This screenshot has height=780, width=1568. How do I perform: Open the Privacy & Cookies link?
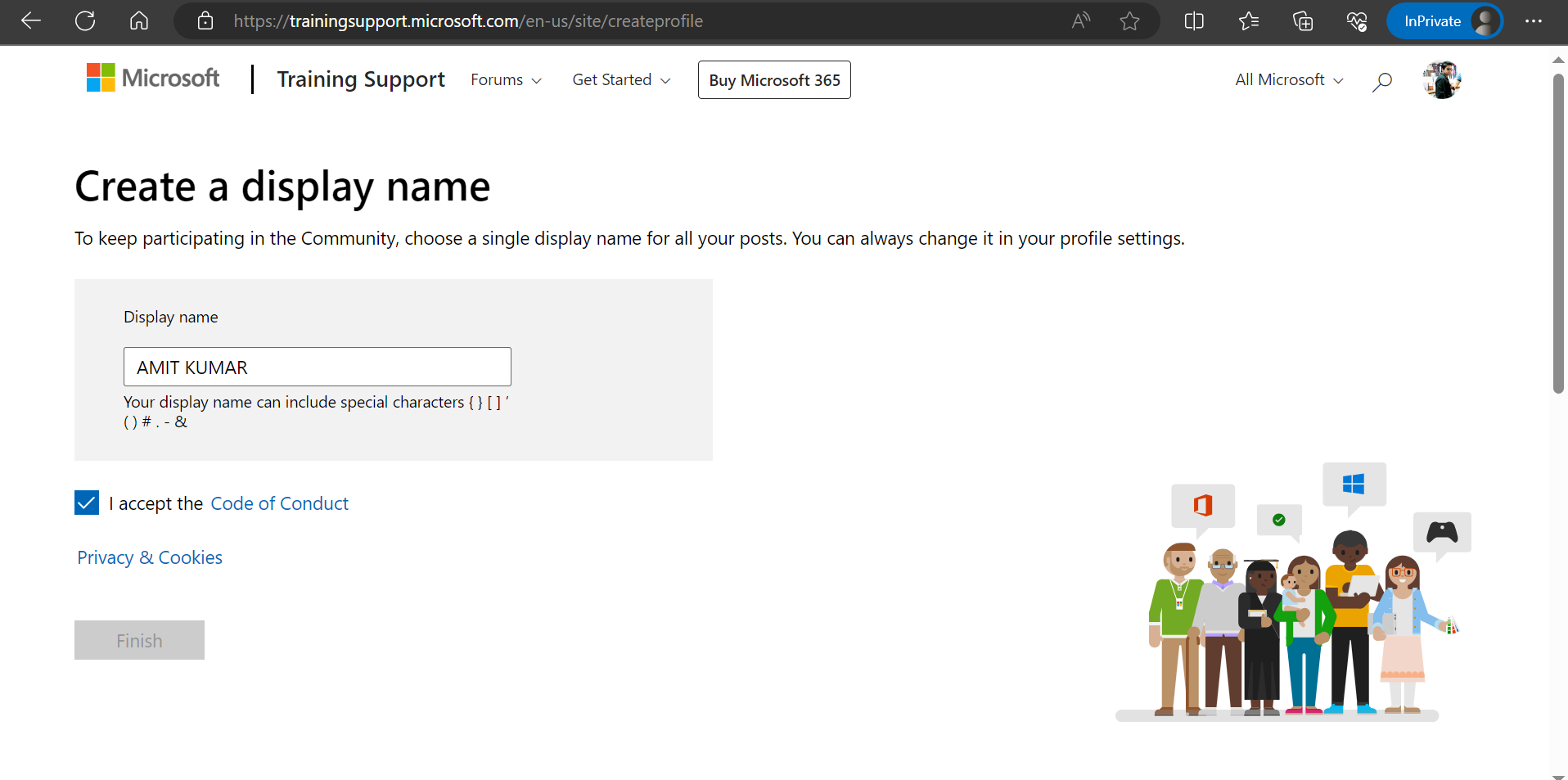coord(150,557)
